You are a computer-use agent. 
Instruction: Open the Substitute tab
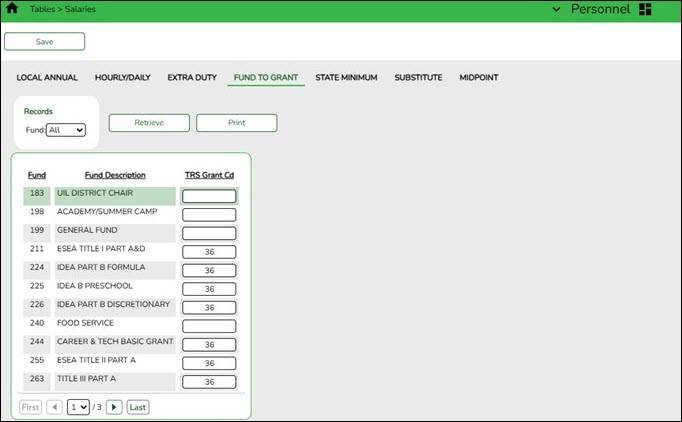click(418, 77)
